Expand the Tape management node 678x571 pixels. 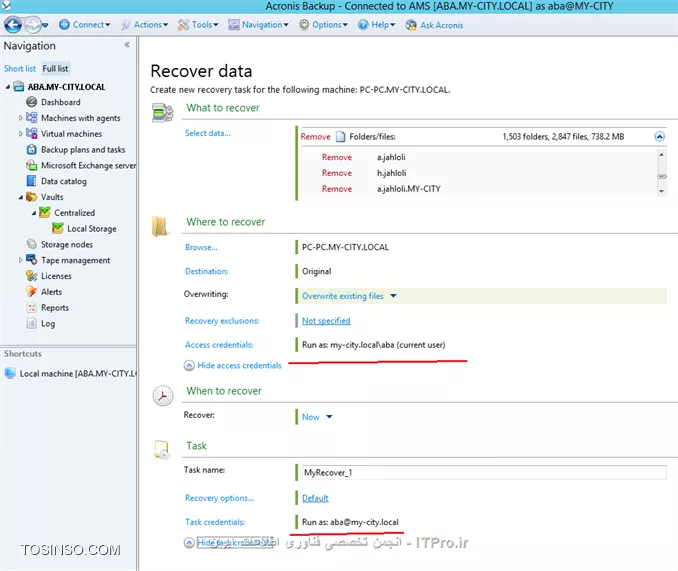pyautogui.click(x=20, y=260)
